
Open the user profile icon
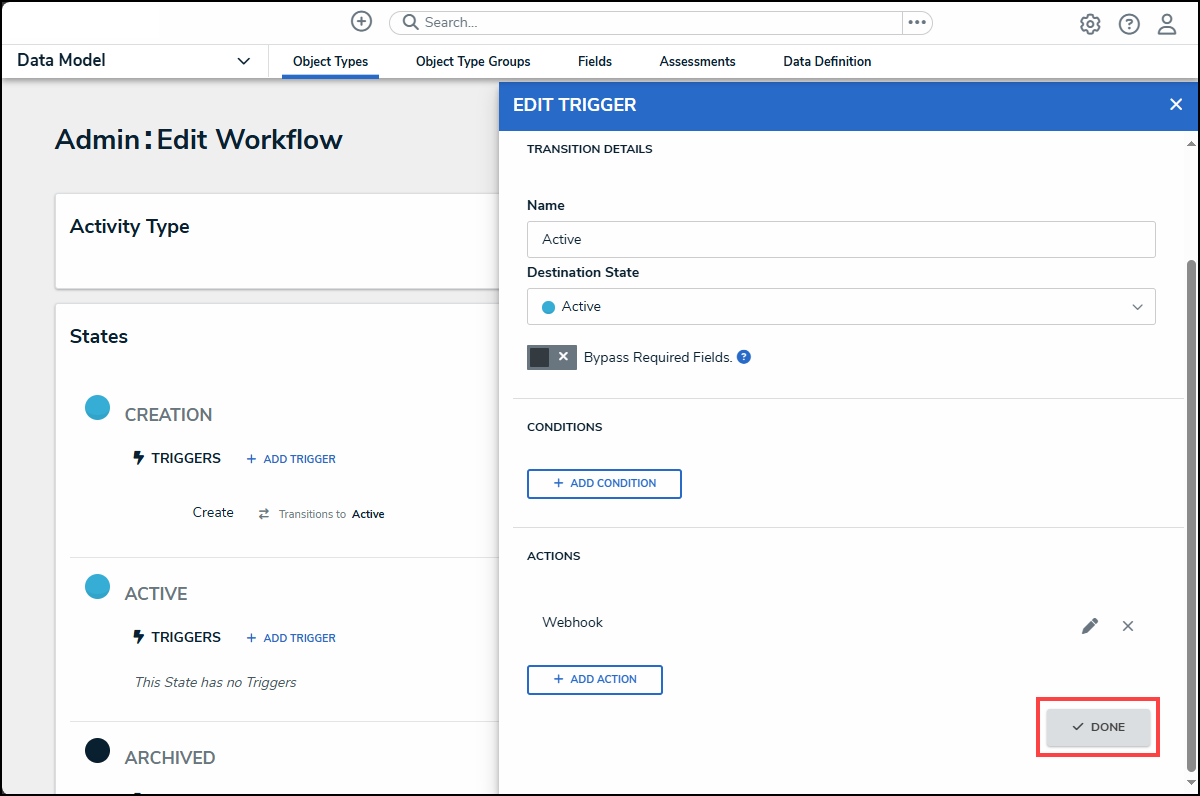coord(1167,24)
